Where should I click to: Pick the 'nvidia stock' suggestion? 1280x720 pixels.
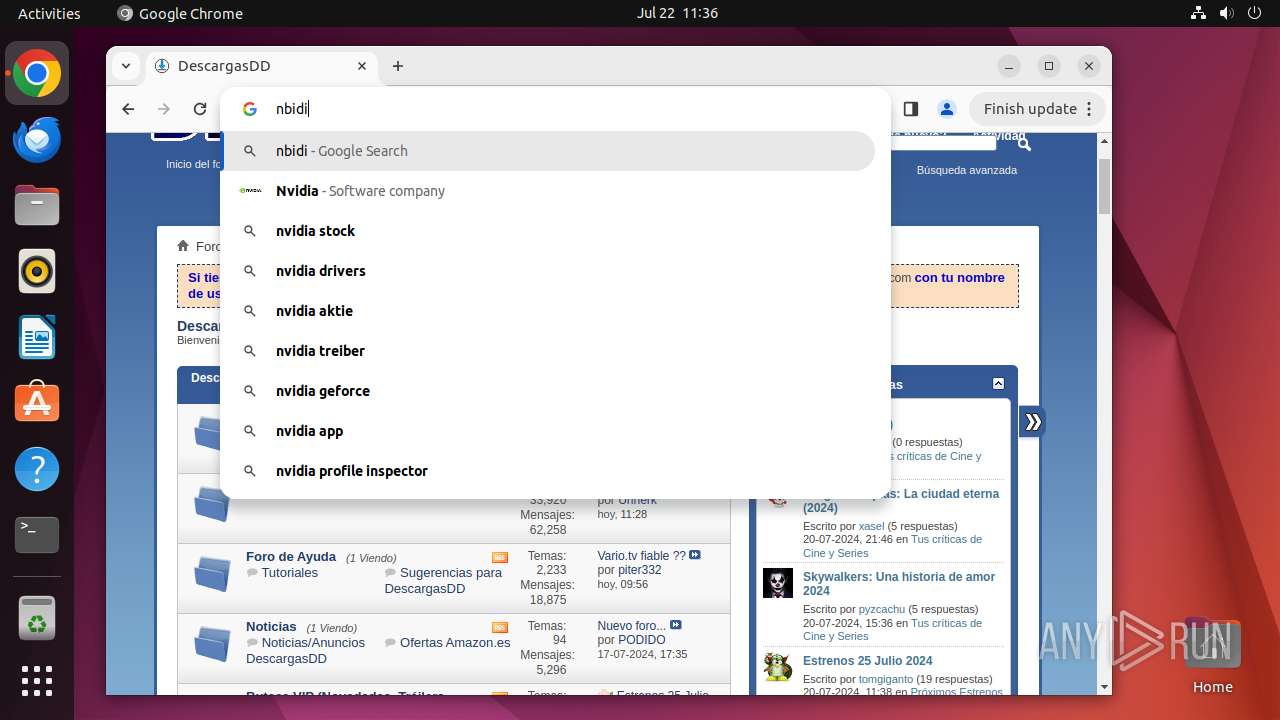coord(548,231)
